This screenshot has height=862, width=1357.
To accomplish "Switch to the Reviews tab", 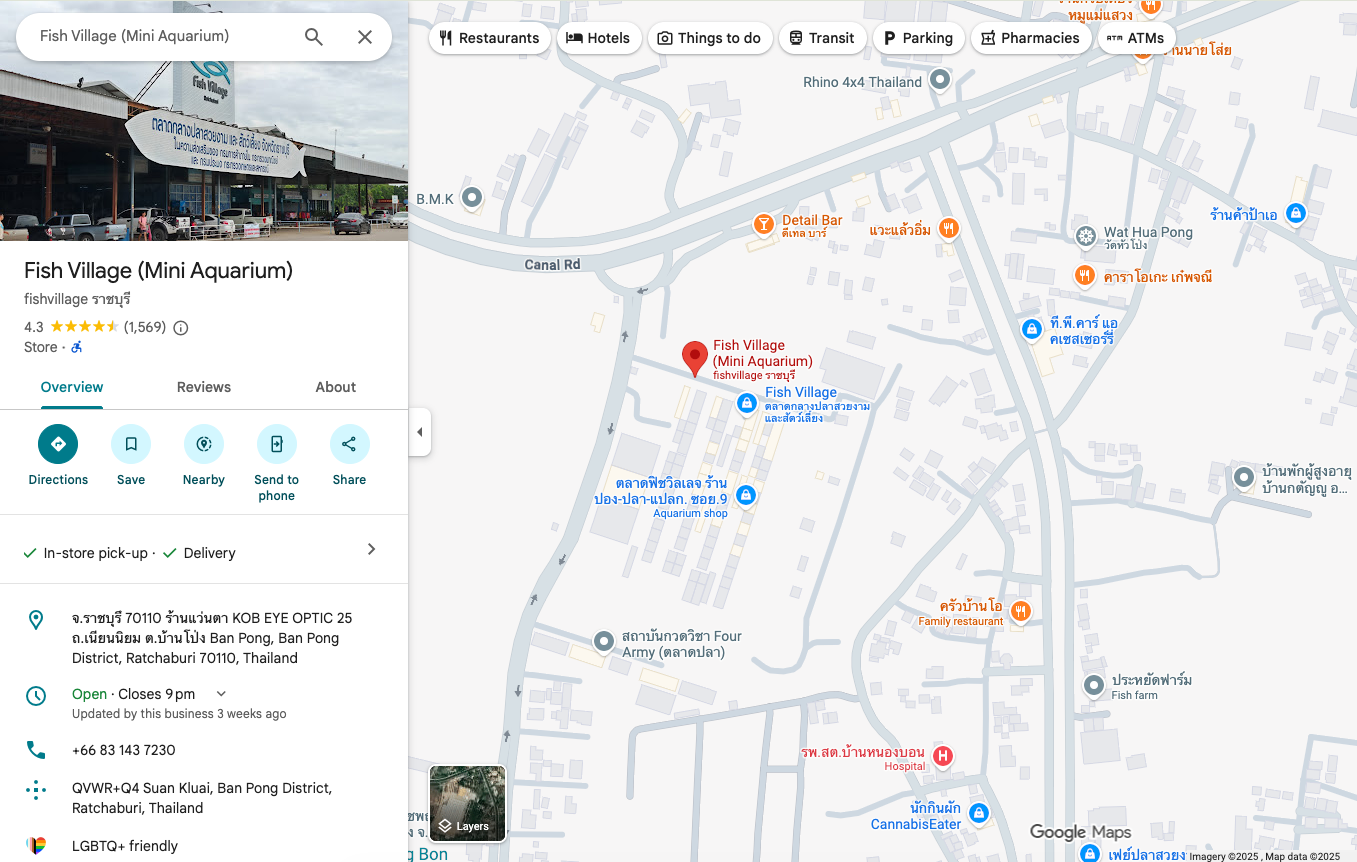I will 204,387.
